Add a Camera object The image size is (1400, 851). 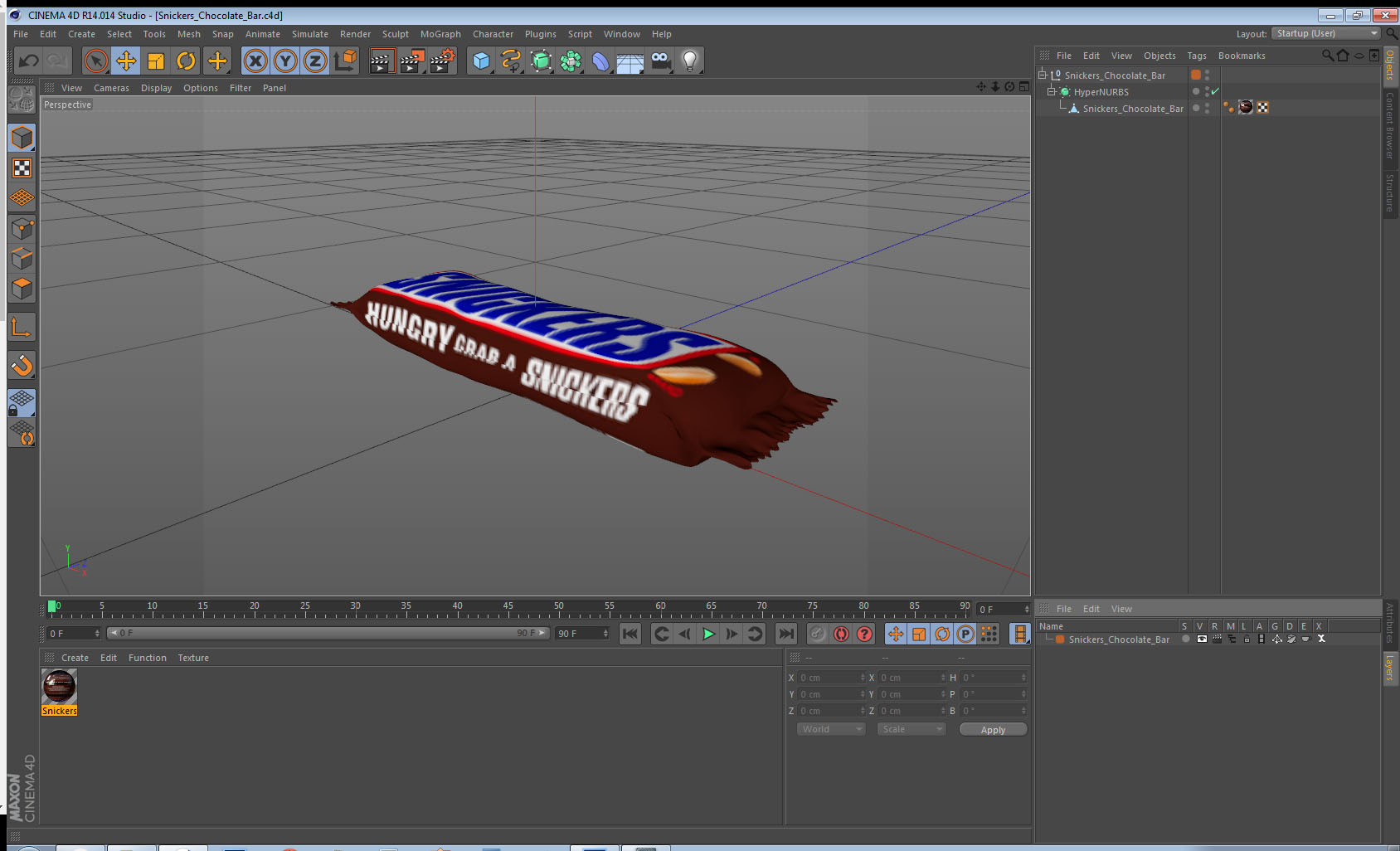point(660,61)
